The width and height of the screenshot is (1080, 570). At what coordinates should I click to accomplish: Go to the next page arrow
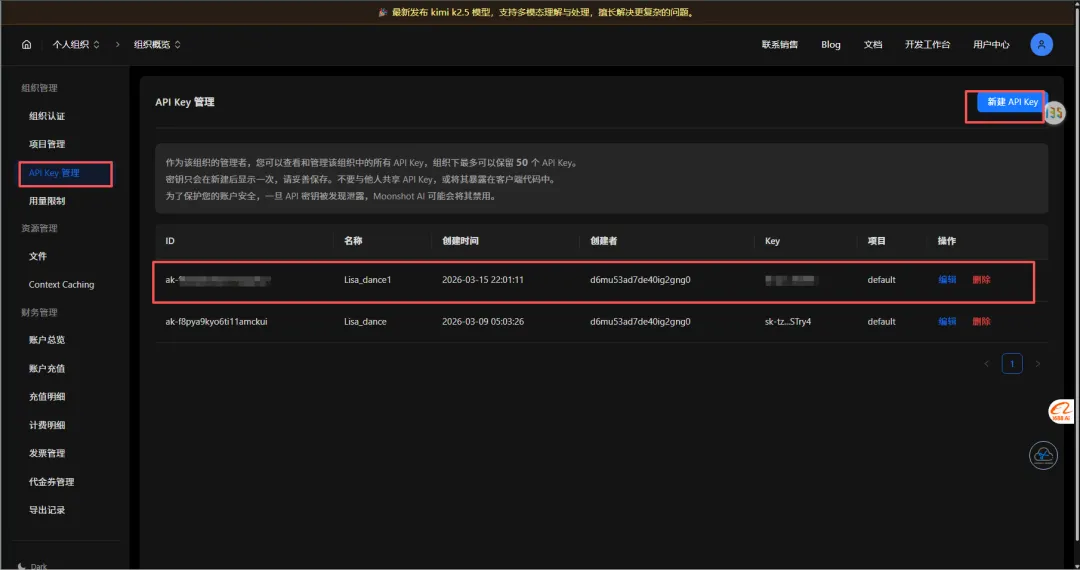pos(1037,364)
